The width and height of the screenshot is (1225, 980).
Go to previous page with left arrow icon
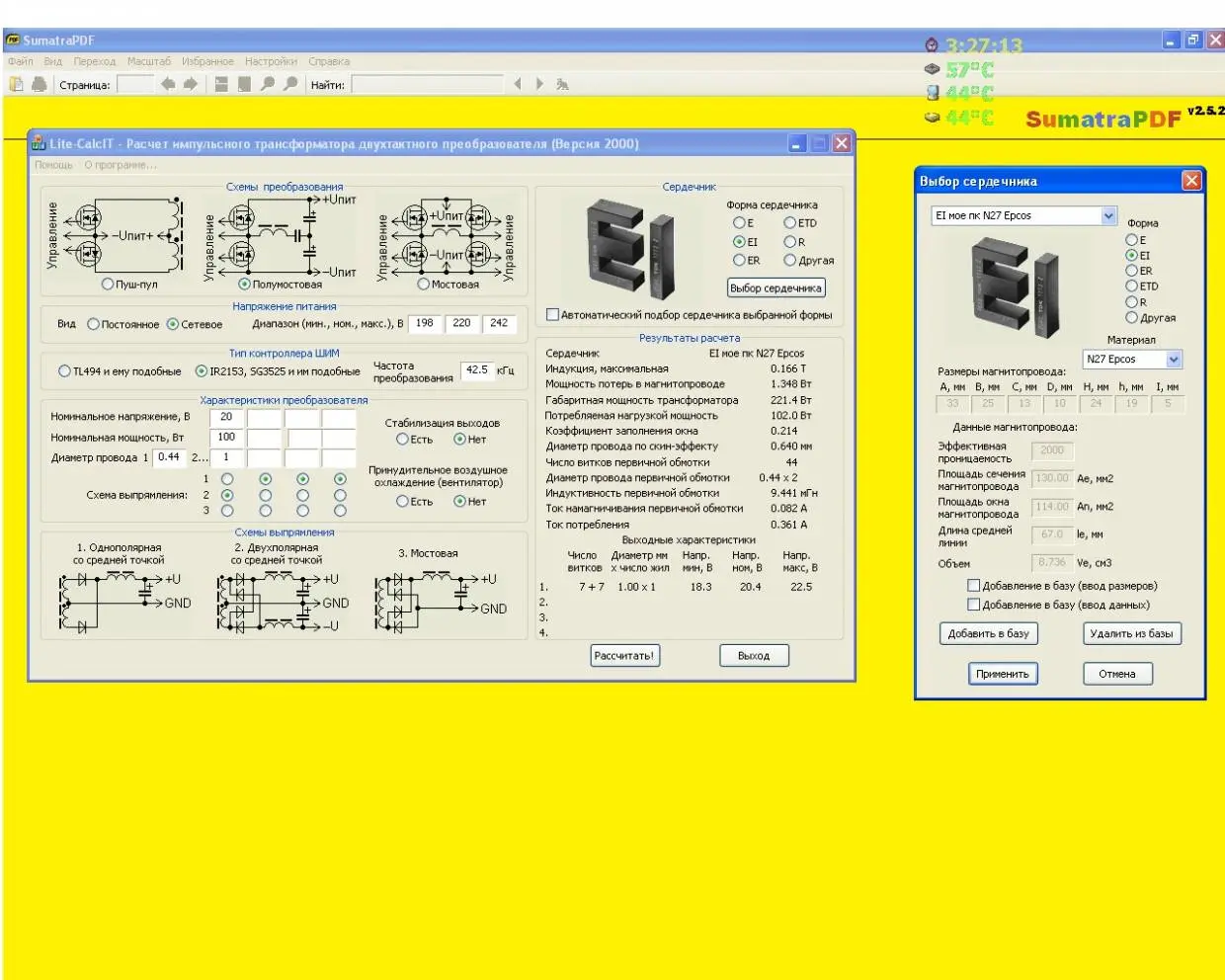coord(168,85)
